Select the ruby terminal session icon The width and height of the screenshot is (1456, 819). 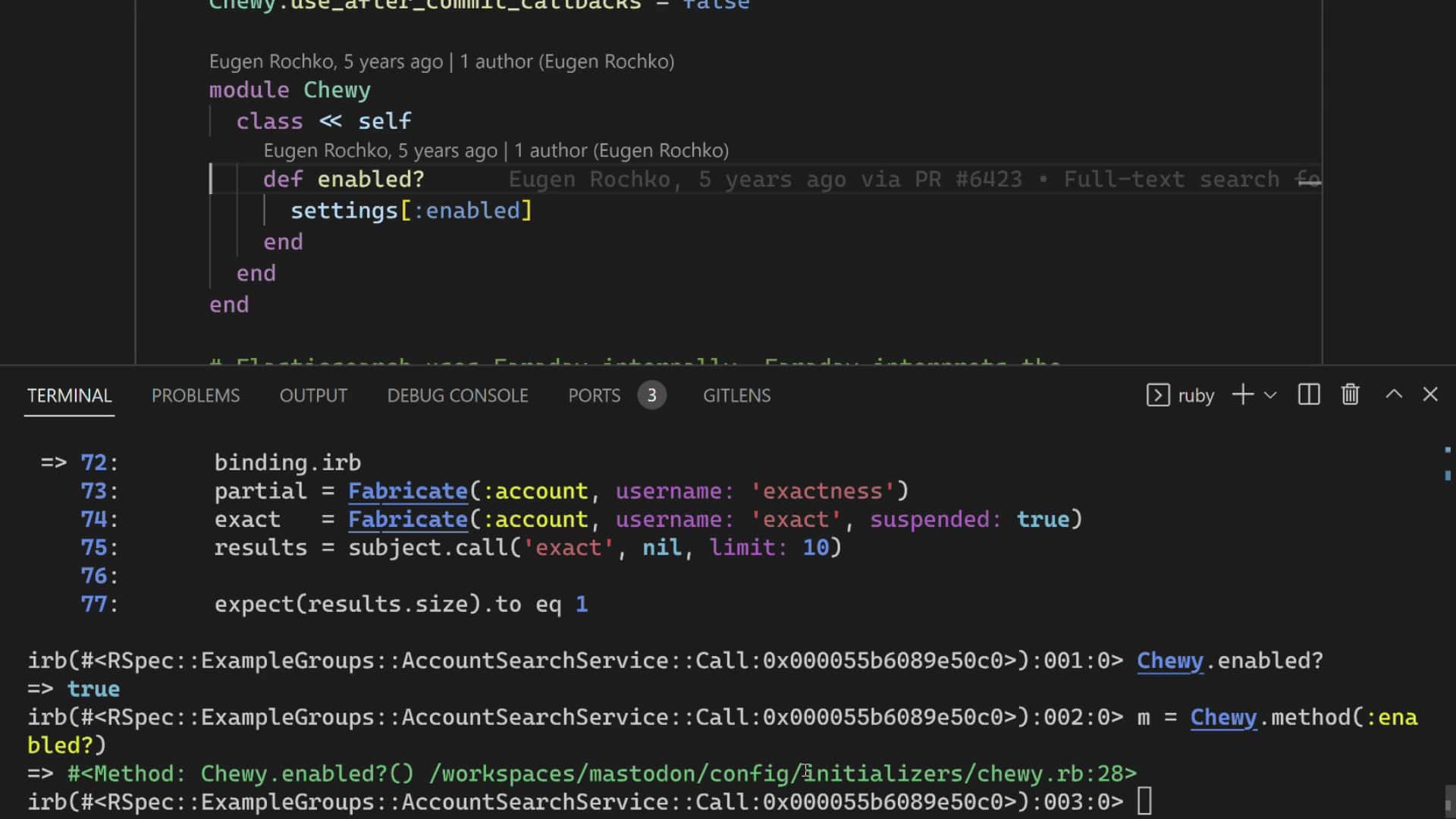tap(1158, 394)
